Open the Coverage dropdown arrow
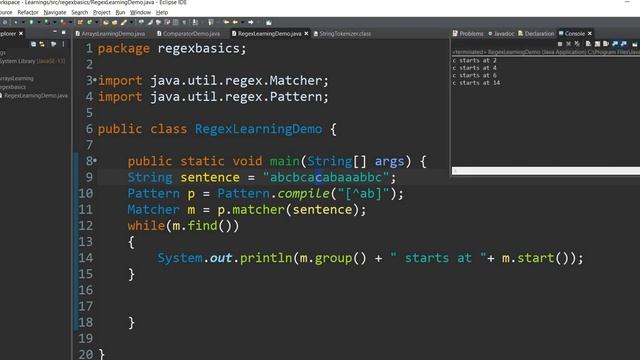The image size is (640, 360). [55, 22]
